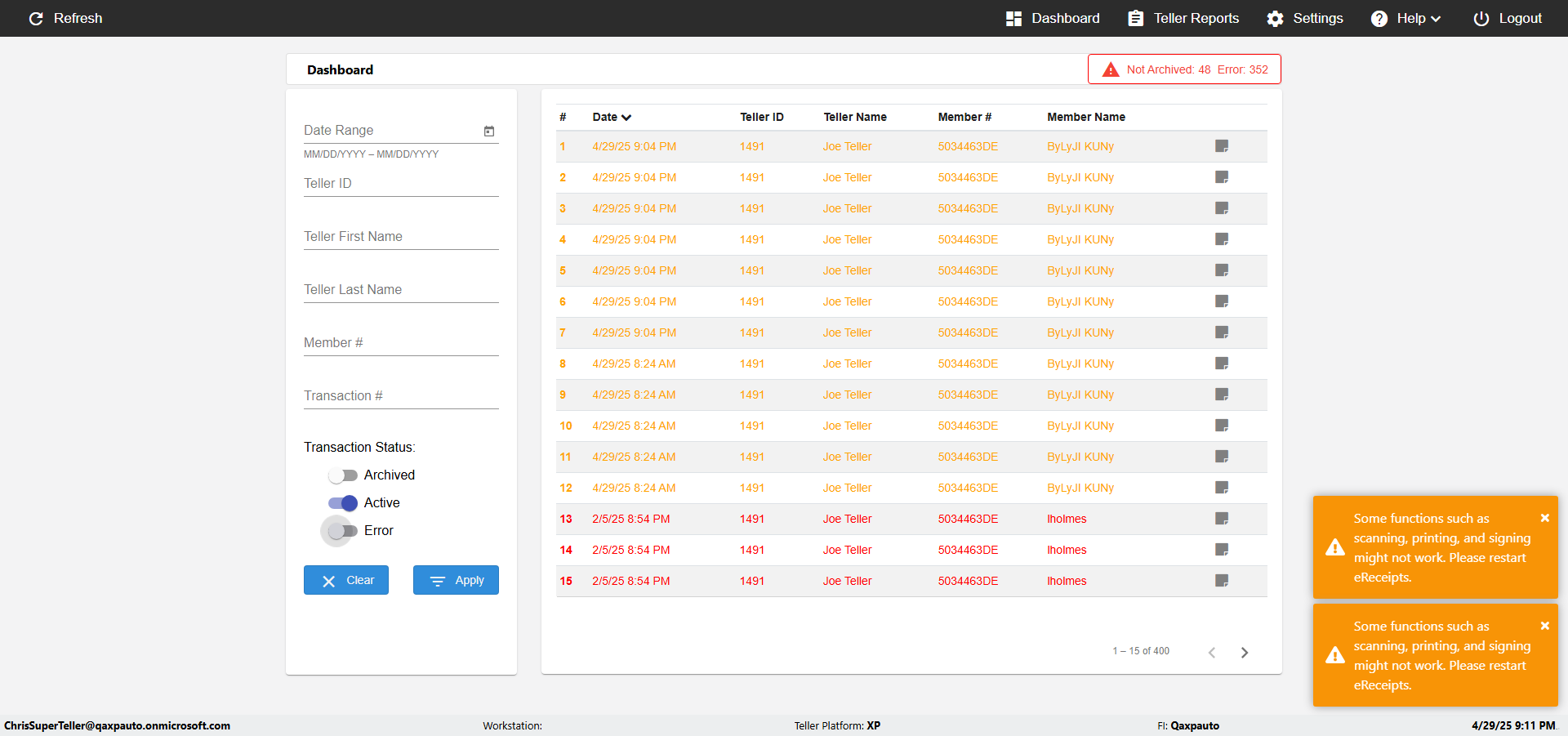The height and width of the screenshot is (736, 1568).
Task: Open the Settings menu item
Action: coord(1304,18)
